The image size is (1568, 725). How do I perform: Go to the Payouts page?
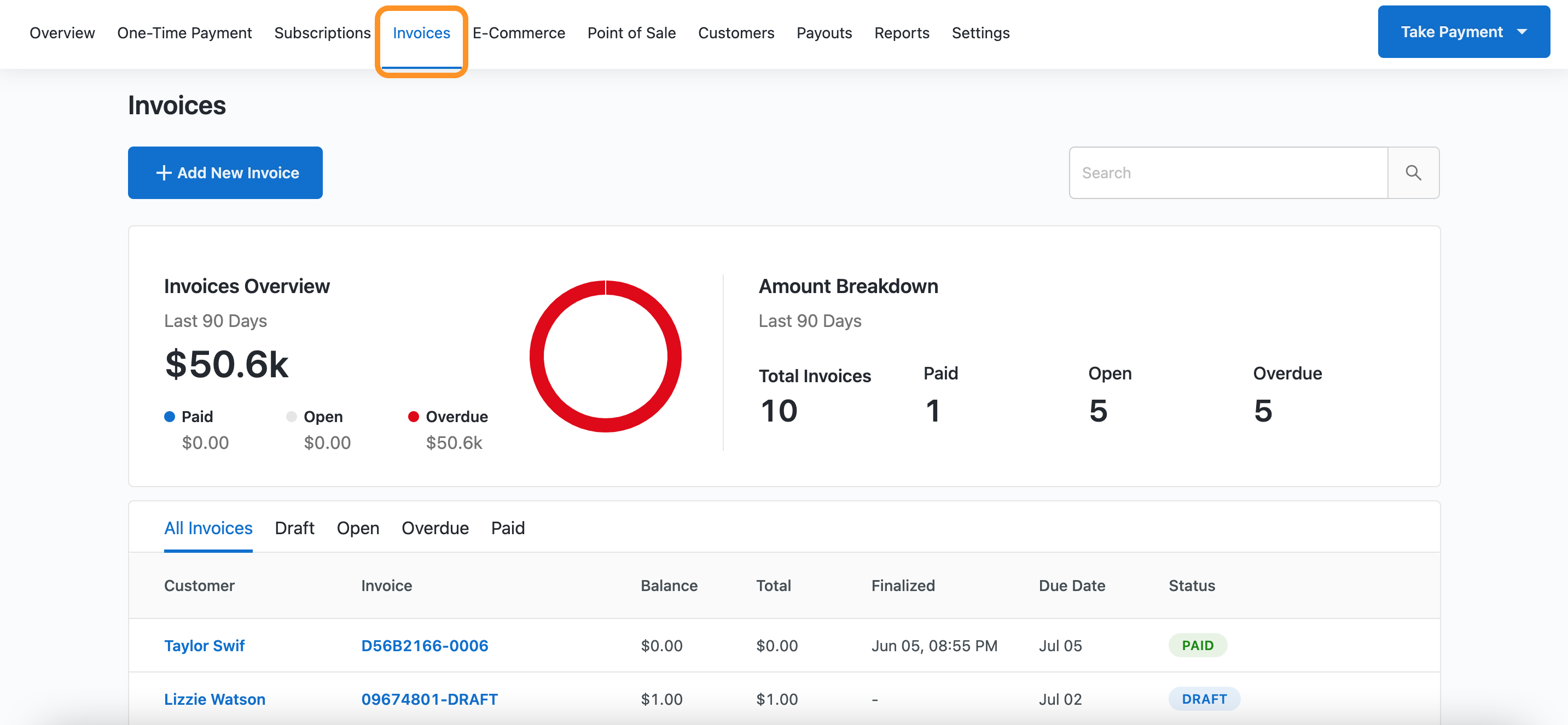click(x=823, y=33)
